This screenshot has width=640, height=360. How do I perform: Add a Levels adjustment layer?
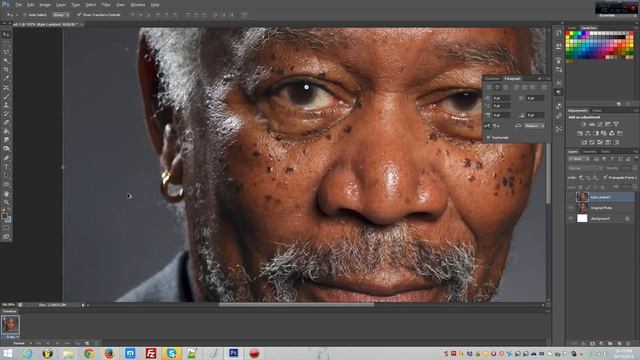click(x=592, y=124)
